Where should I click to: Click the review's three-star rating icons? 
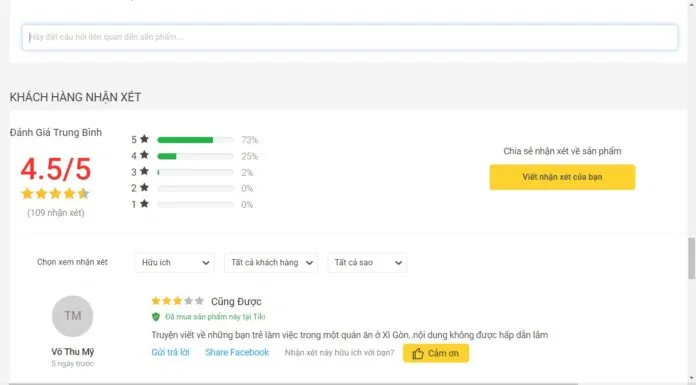[178, 301]
